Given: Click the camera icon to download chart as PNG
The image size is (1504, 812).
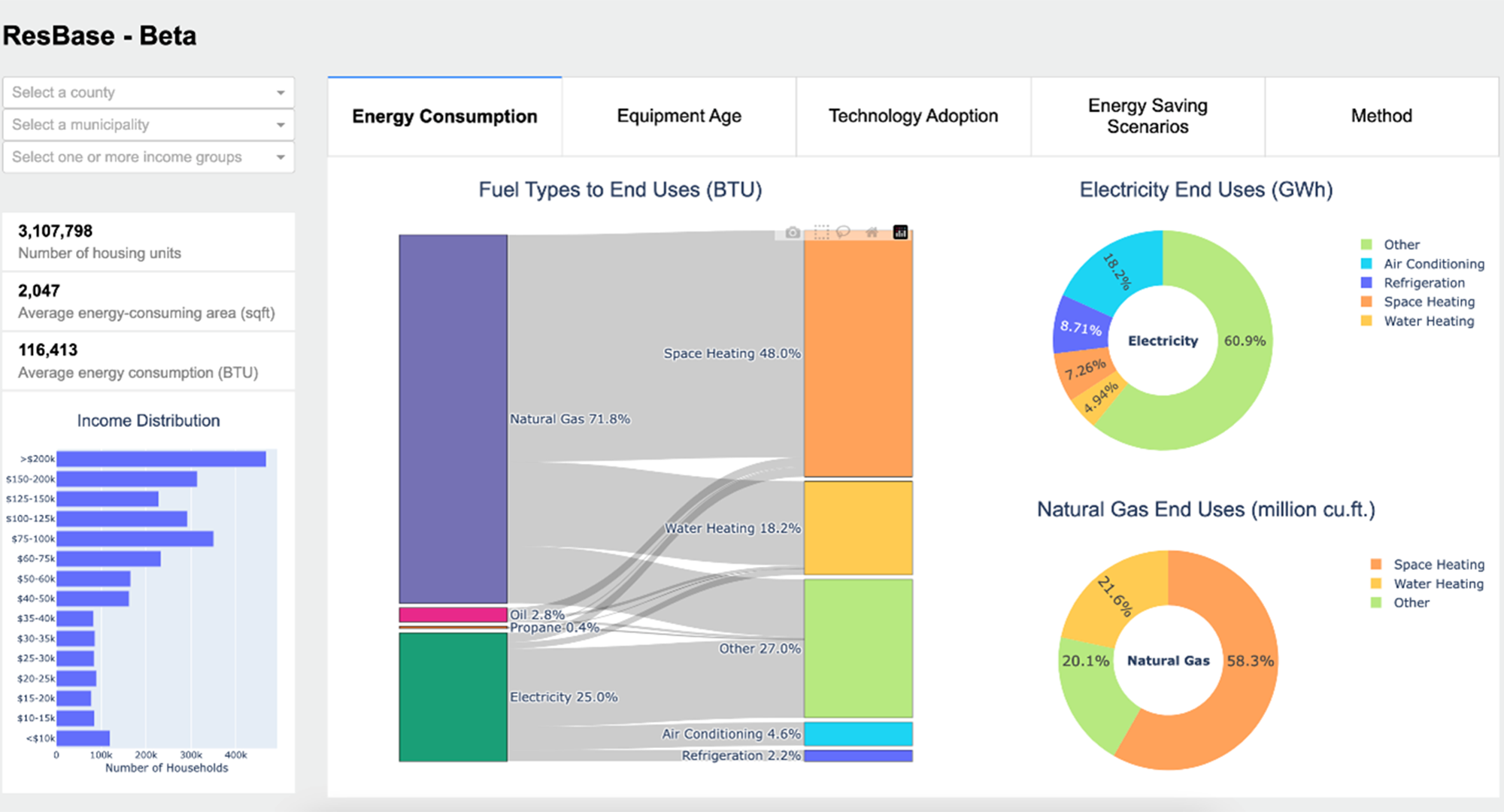Looking at the screenshot, I should (x=793, y=232).
